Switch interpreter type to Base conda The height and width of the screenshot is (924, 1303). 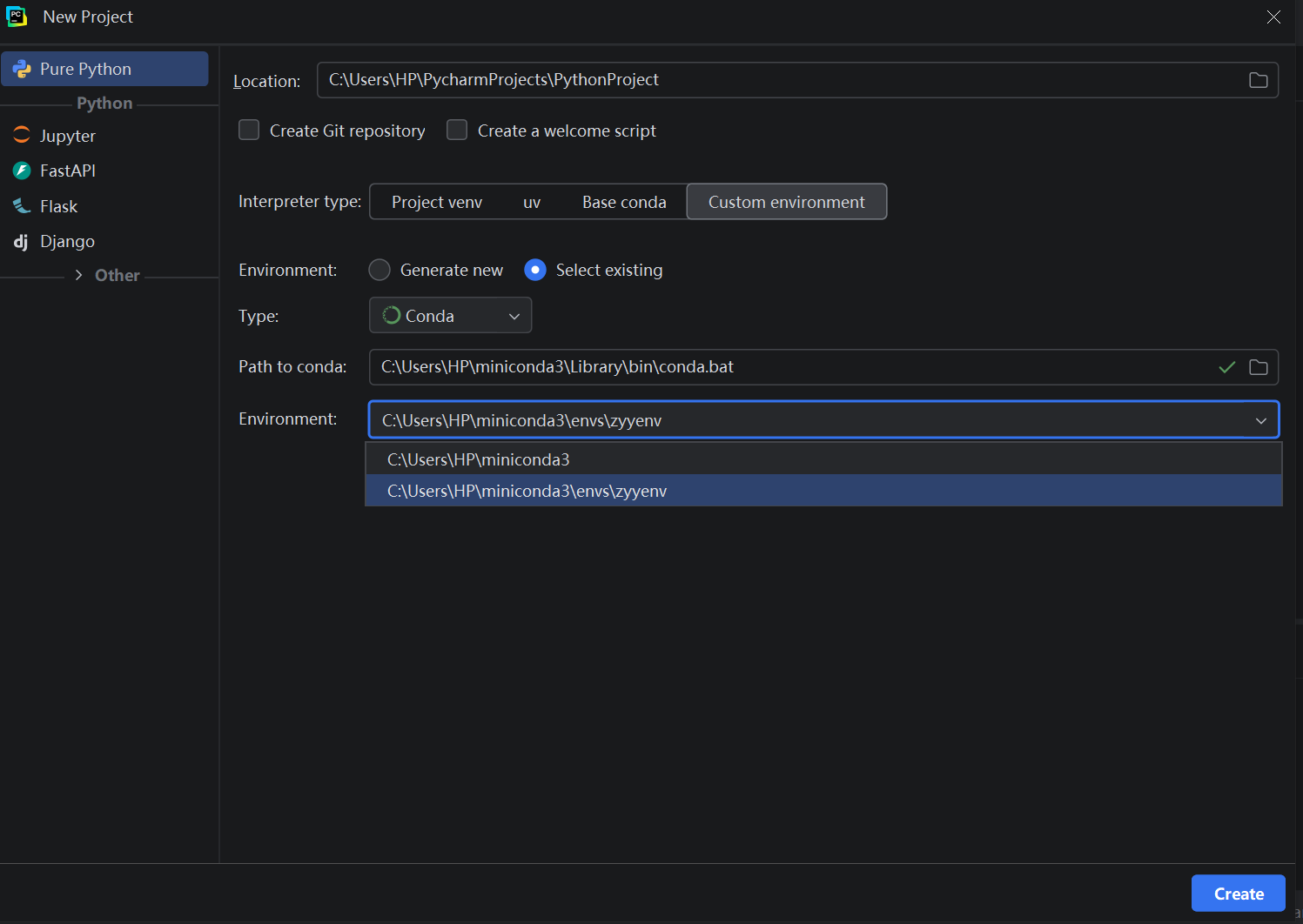[x=624, y=202]
